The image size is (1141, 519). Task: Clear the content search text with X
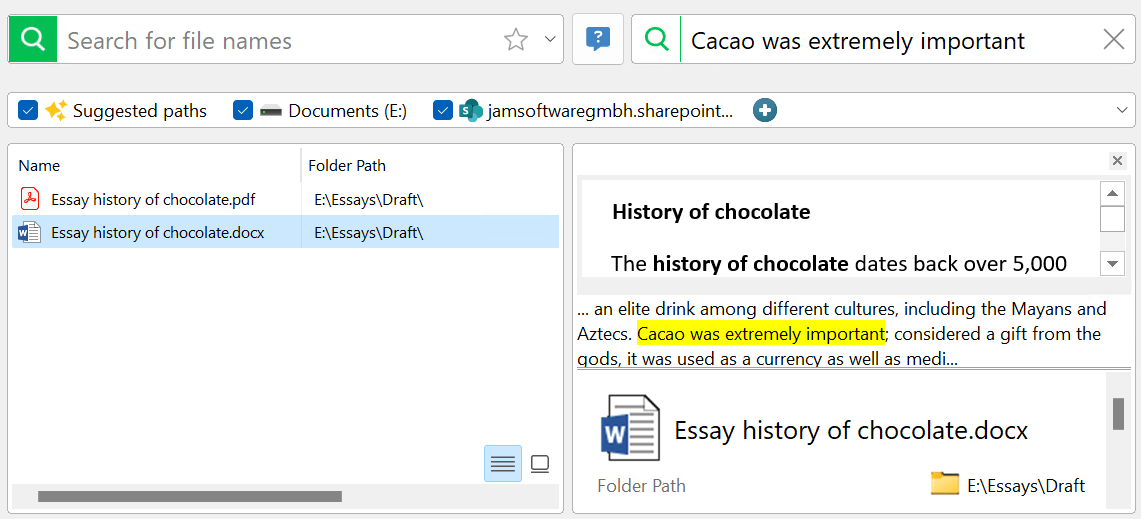click(x=1113, y=40)
